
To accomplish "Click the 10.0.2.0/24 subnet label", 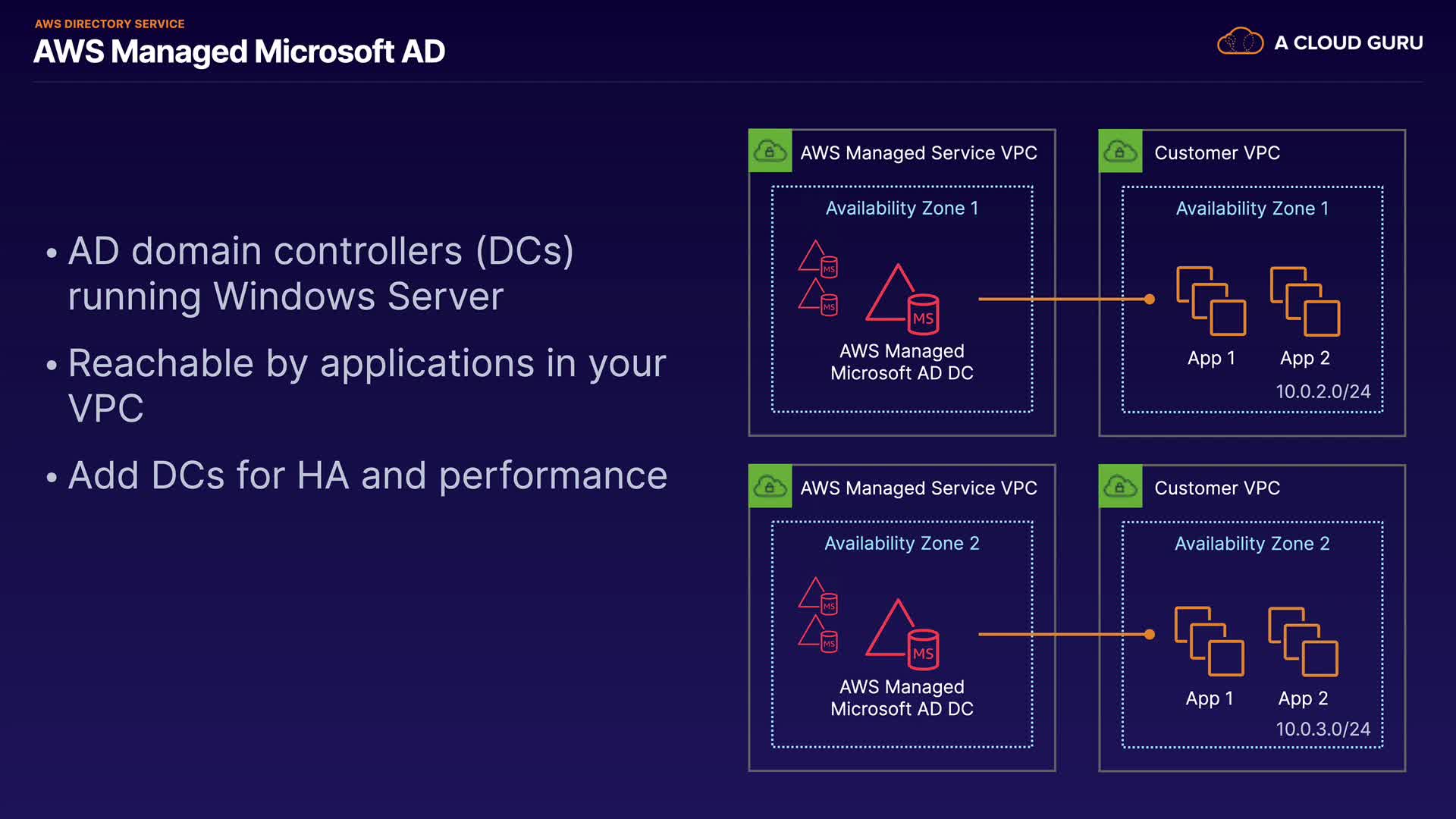I will [1323, 391].
